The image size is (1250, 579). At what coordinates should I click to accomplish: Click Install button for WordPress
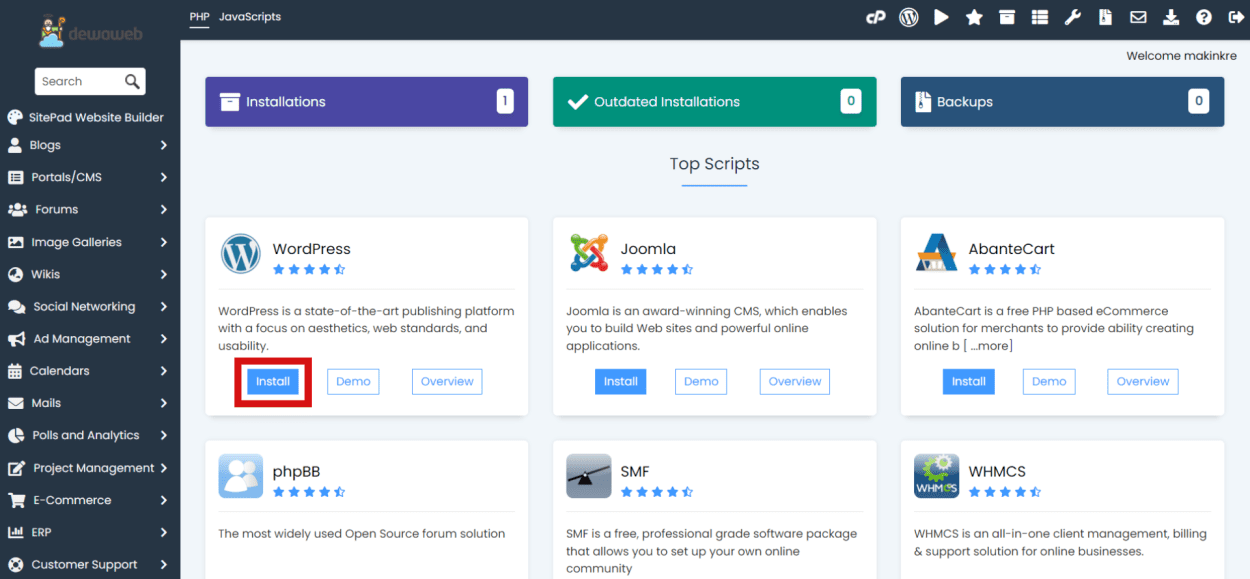(273, 381)
